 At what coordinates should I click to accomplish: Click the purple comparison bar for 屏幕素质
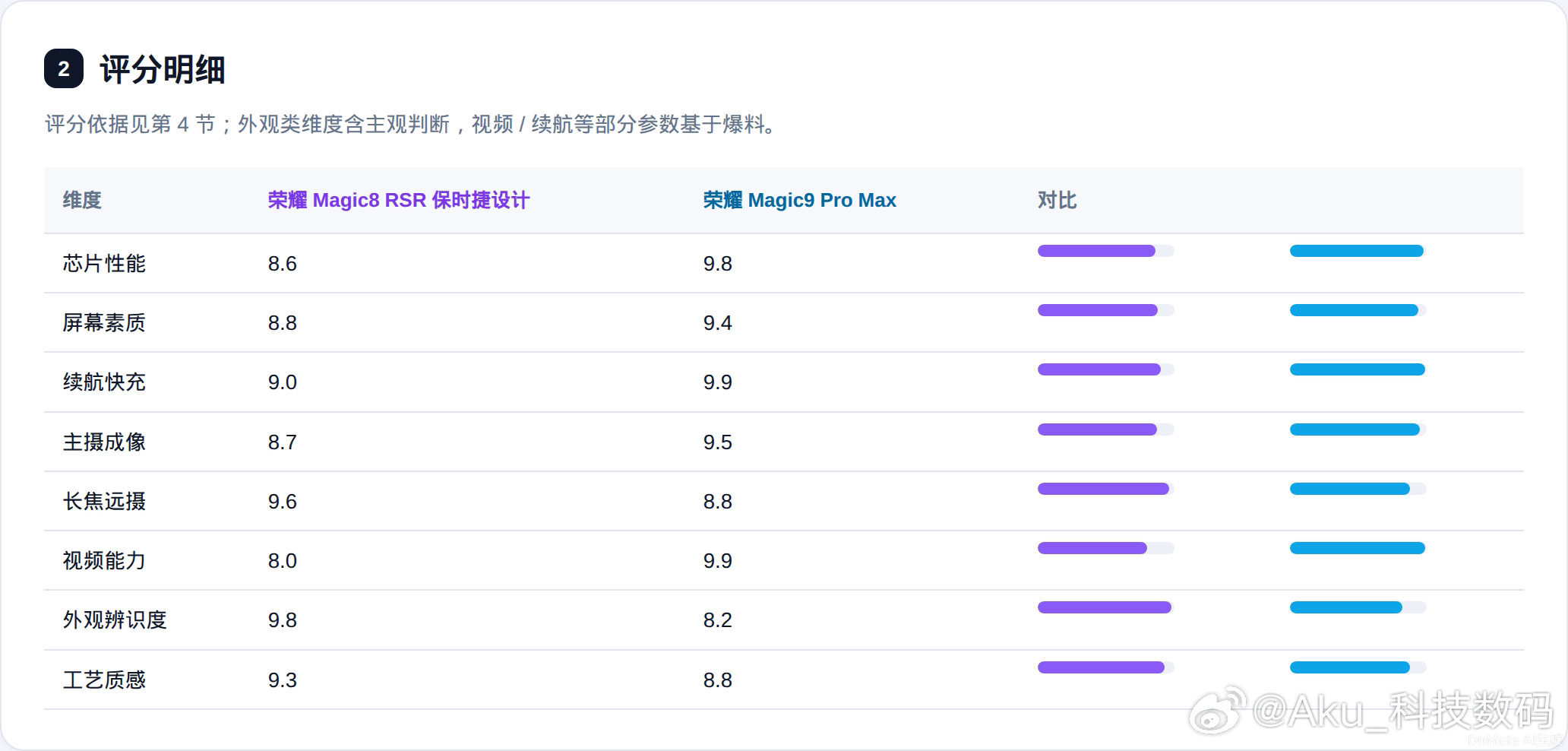(1098, 310)
